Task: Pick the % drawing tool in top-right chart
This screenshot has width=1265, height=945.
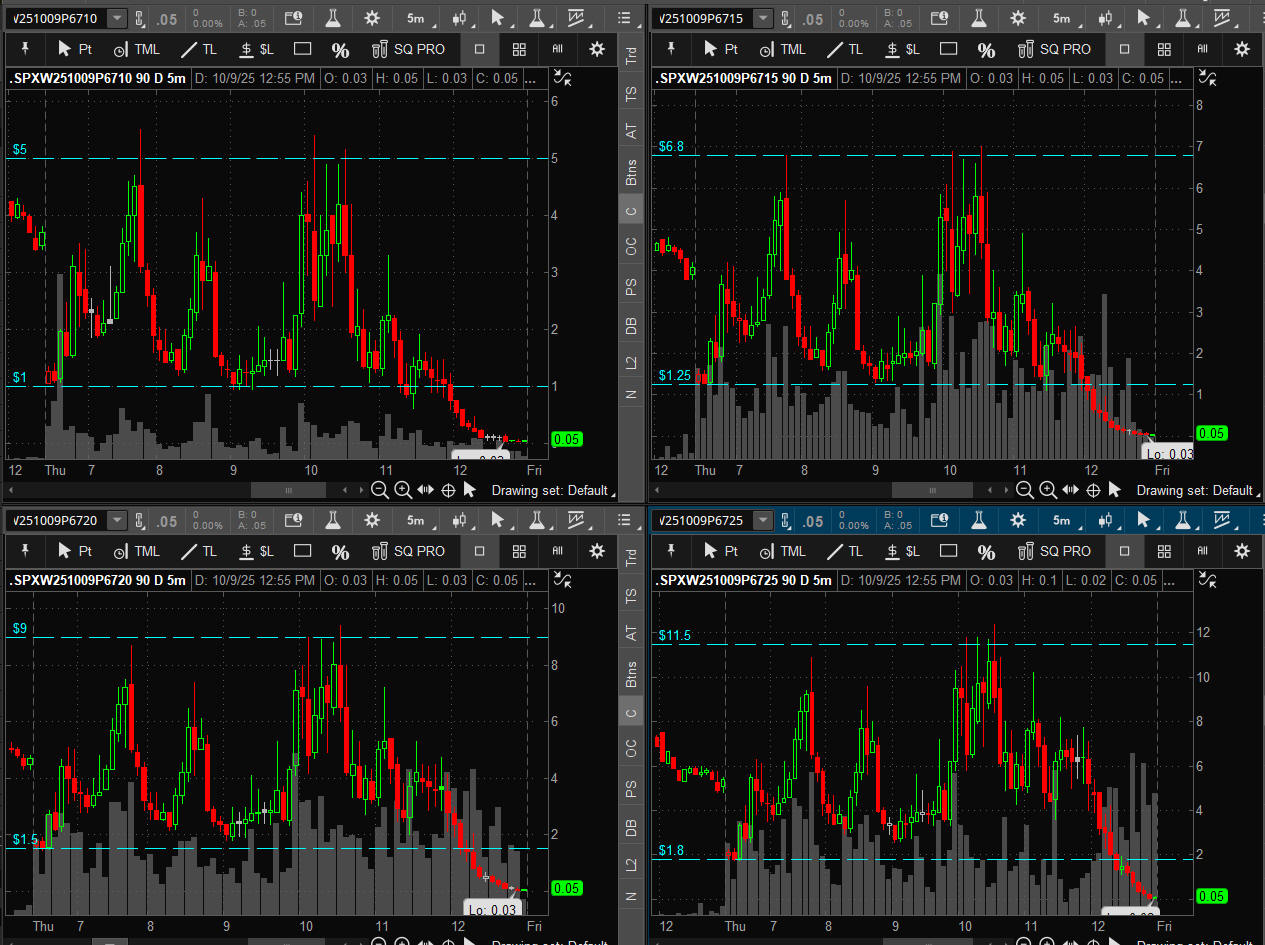Action: tap(986, 49)
